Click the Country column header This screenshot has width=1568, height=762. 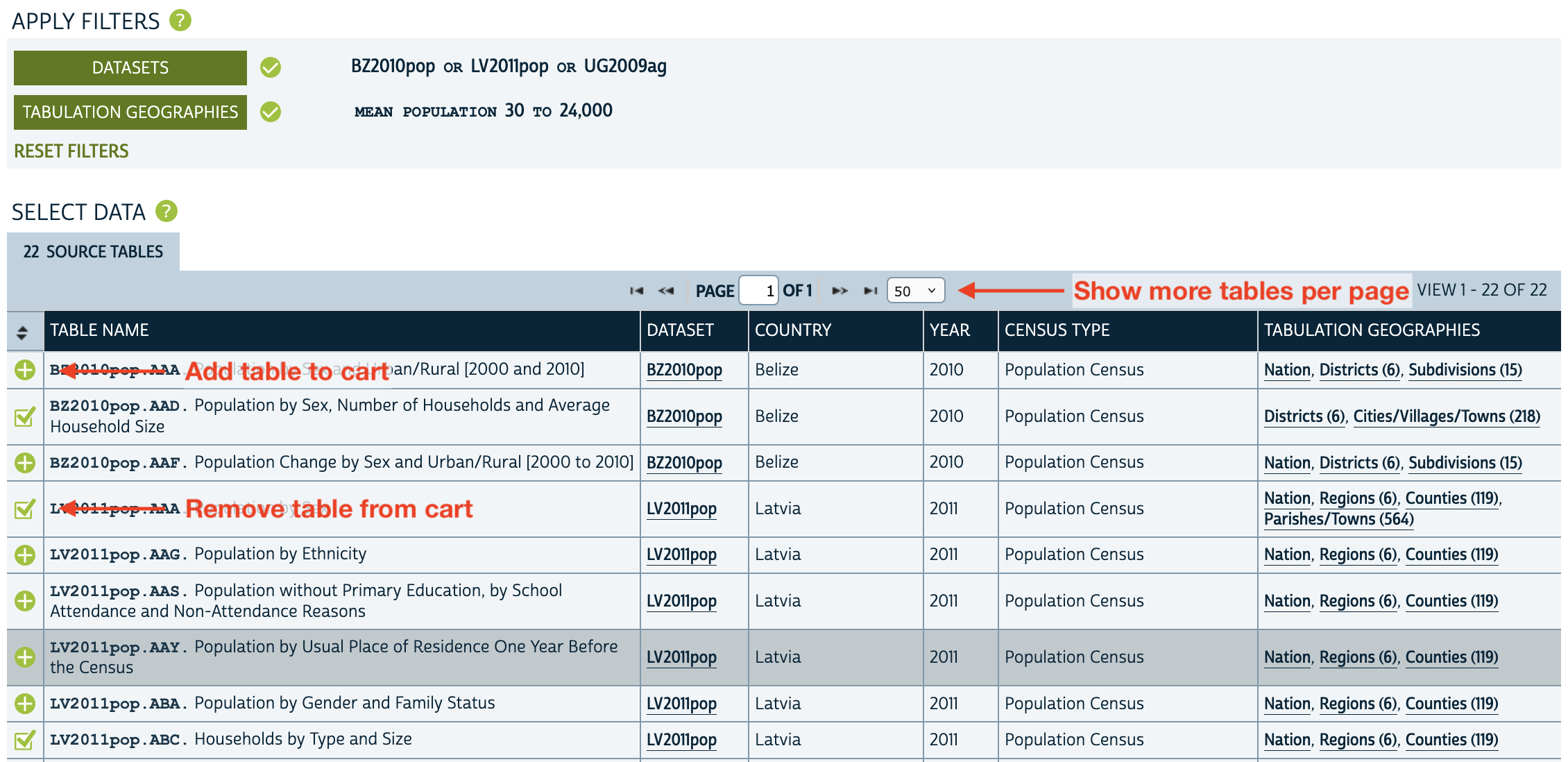(x=836, y=330)
